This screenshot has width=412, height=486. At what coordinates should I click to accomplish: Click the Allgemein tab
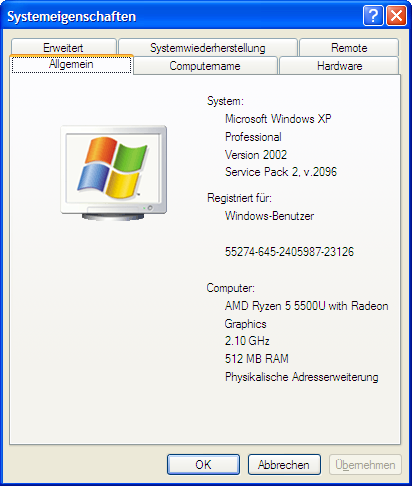[71, 64]
